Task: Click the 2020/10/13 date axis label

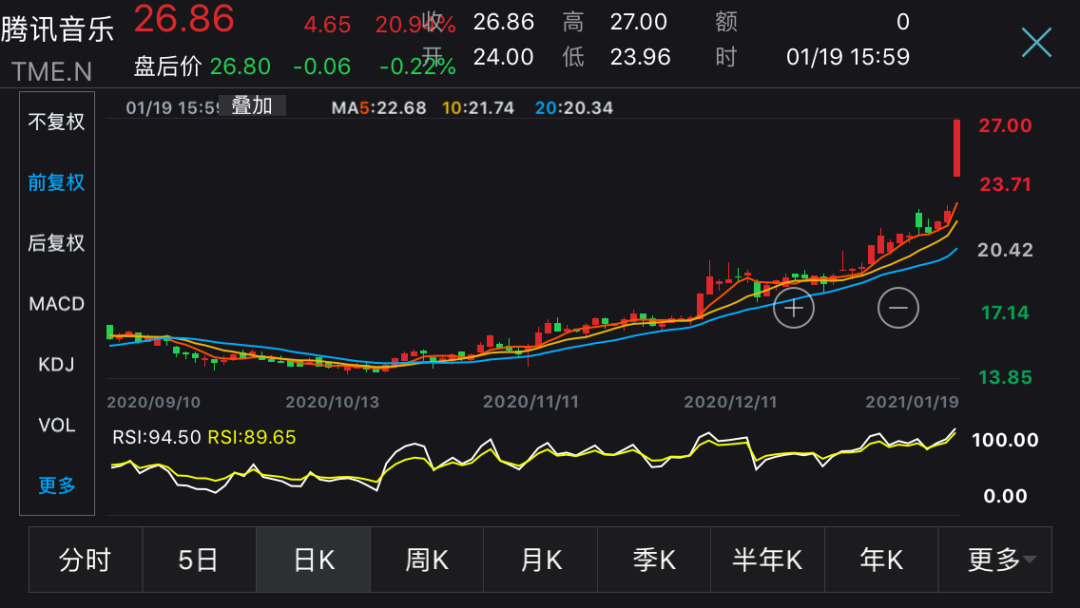Action: pyautogui.click(x=332, y=402)
